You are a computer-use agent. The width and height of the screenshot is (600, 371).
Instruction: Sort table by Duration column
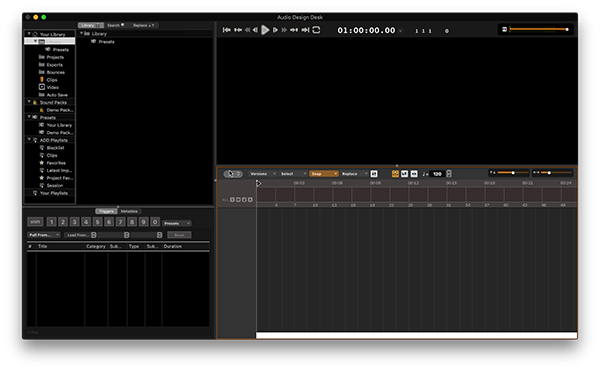(173, 246)
